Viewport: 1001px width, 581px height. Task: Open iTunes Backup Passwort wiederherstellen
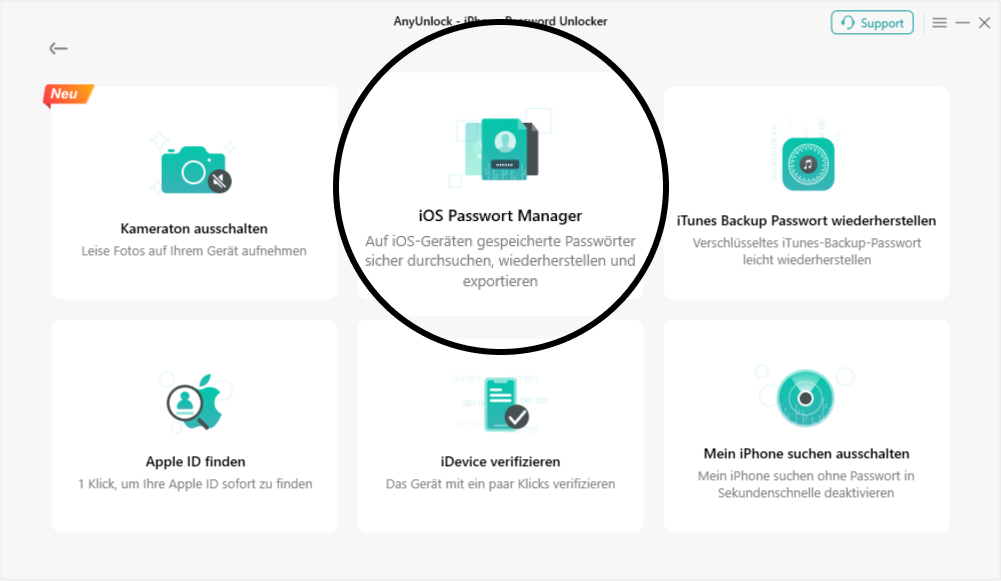click(x=806, y=221)
